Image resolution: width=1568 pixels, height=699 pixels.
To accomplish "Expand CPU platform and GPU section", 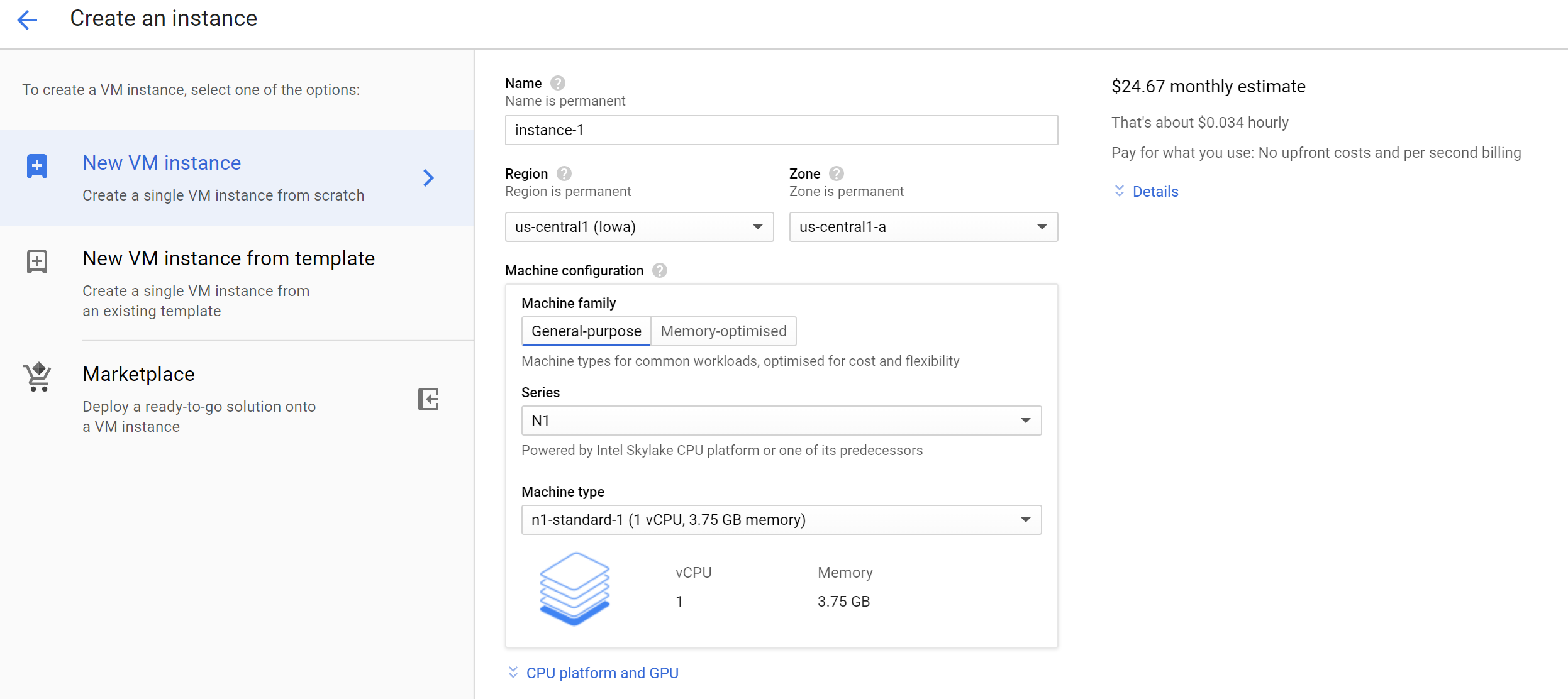I will [x=602, y=673].
